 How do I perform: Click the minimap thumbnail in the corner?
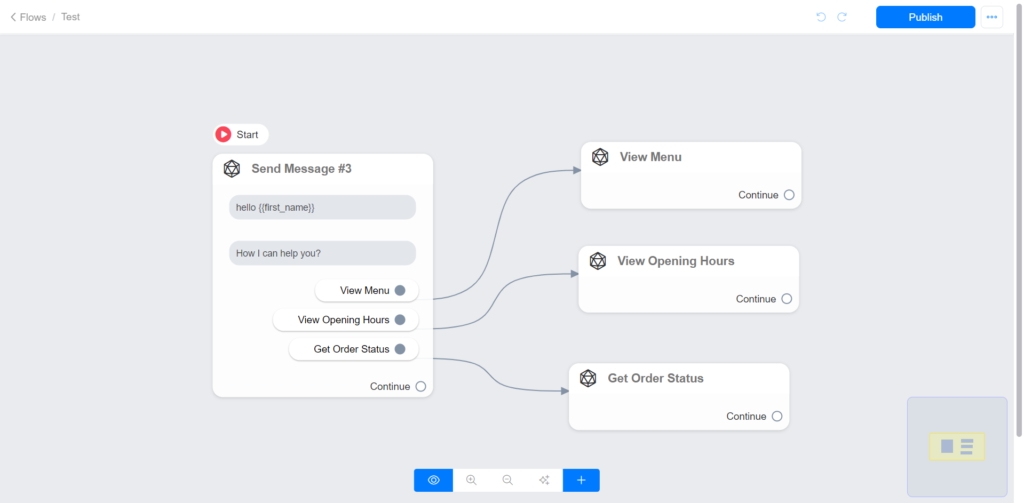click(x=957, y=446)
